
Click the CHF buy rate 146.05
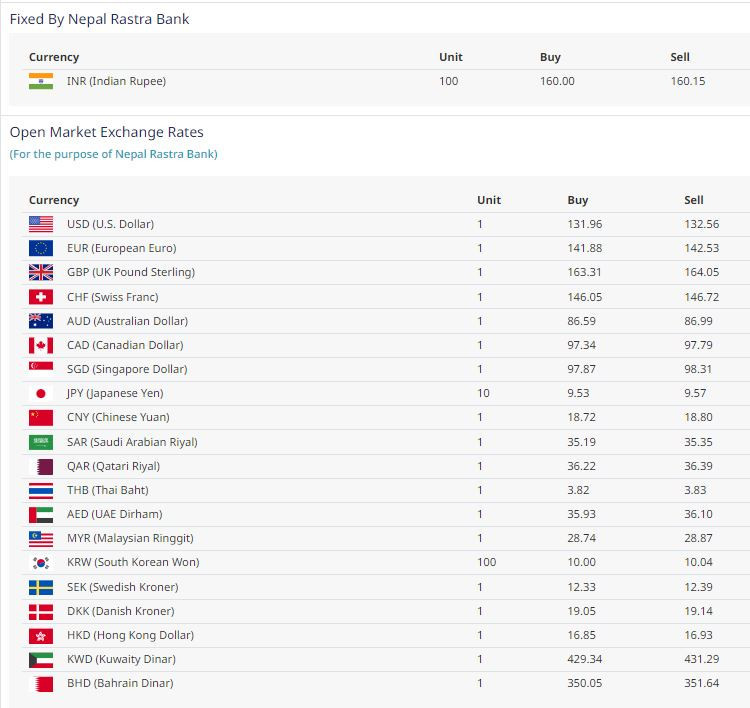(585, 297)
